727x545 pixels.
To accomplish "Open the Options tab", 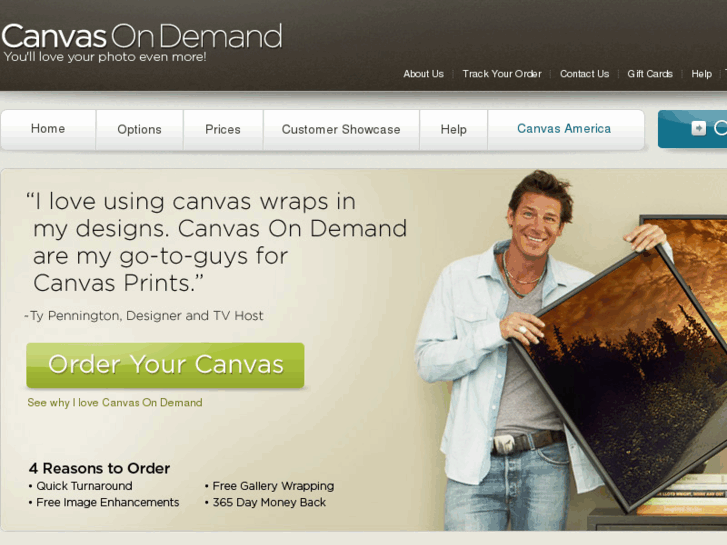I will point(140,129).
